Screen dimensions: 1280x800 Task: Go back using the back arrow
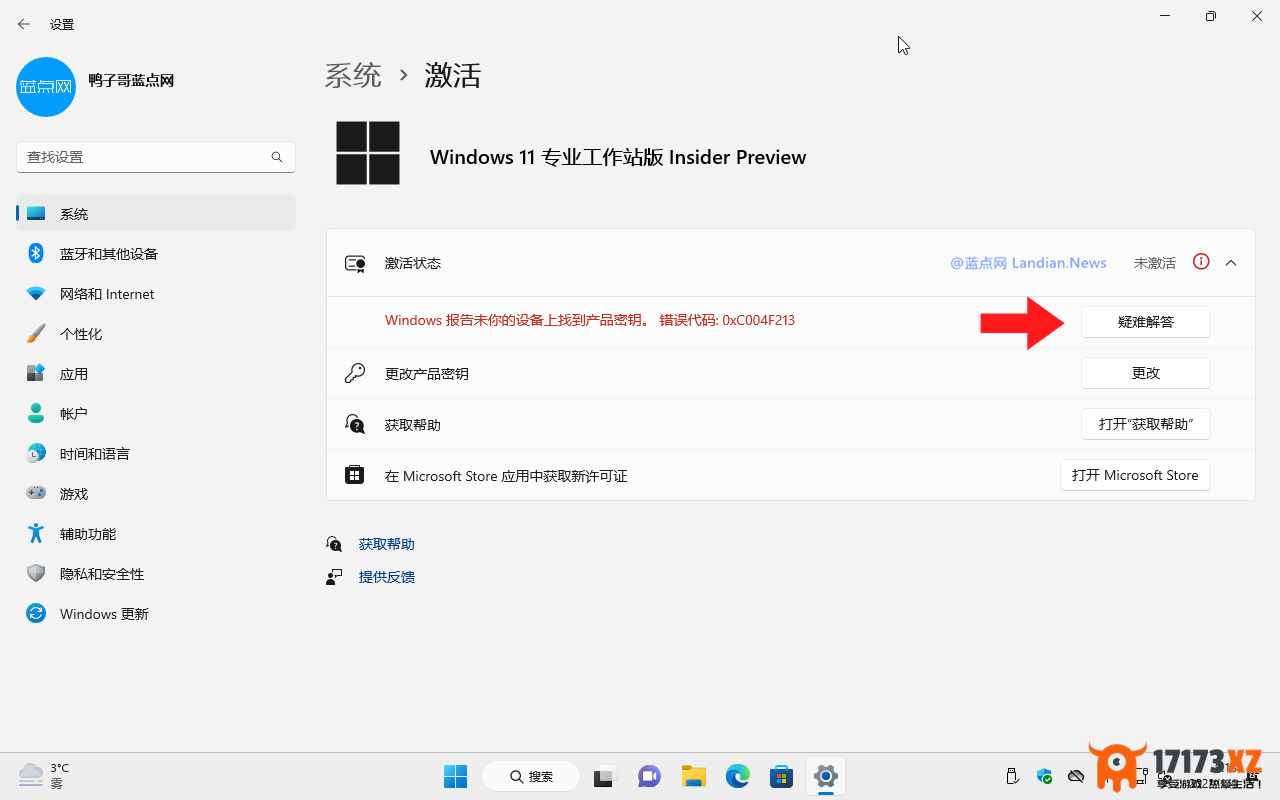(24, 24)
